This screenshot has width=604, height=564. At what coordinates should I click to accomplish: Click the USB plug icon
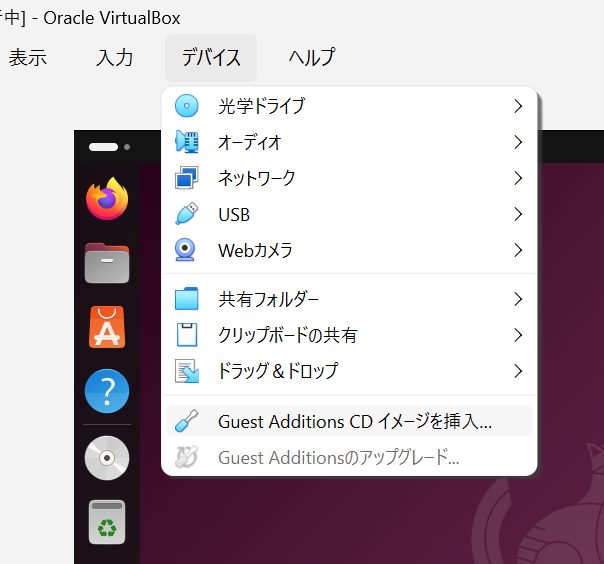click(186, 213)
